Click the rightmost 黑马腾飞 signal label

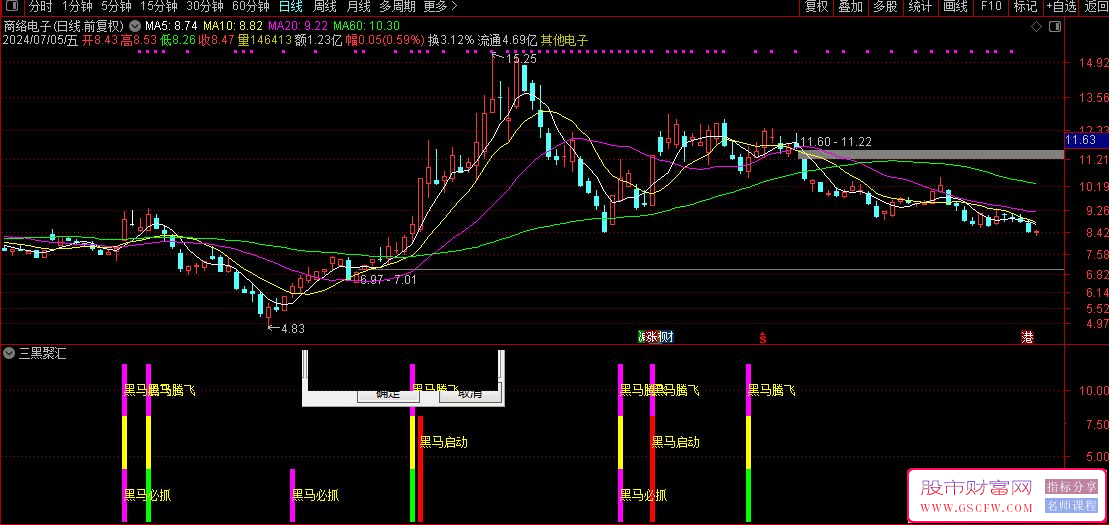pos(772,390)
